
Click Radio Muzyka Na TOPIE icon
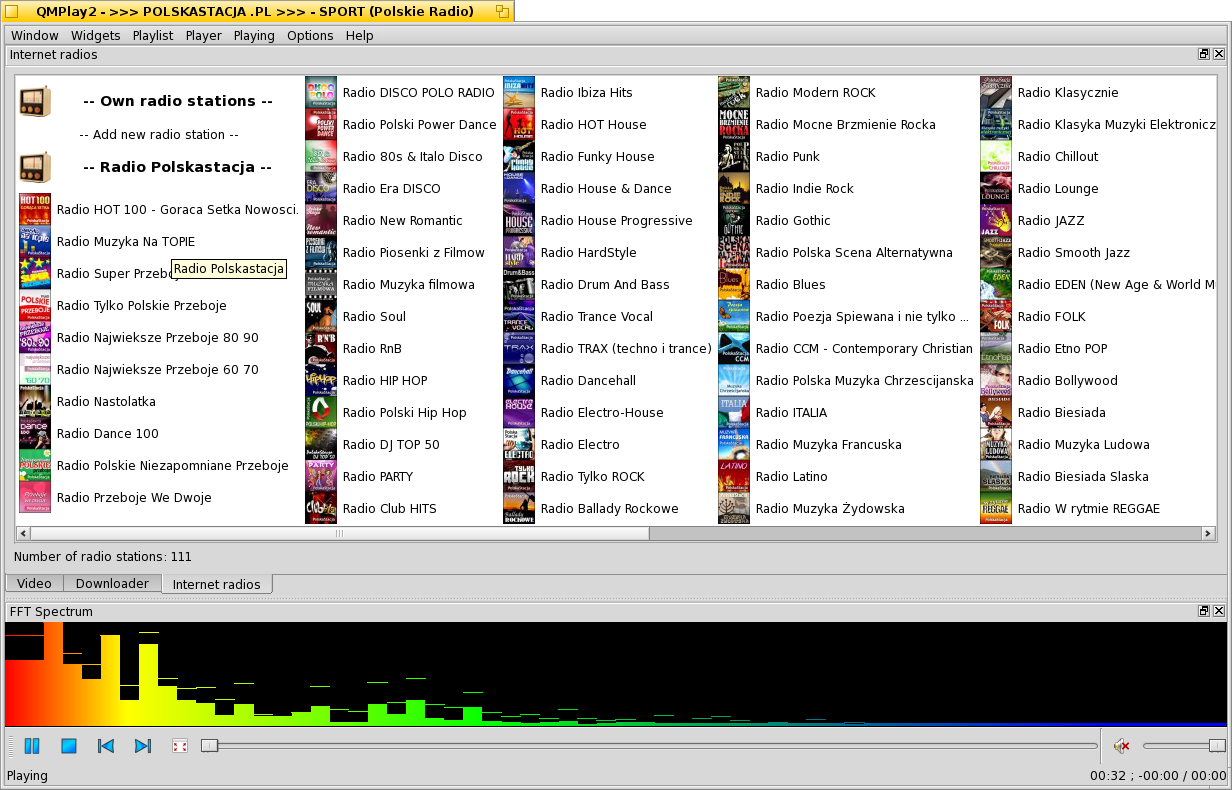coord(35,241)
